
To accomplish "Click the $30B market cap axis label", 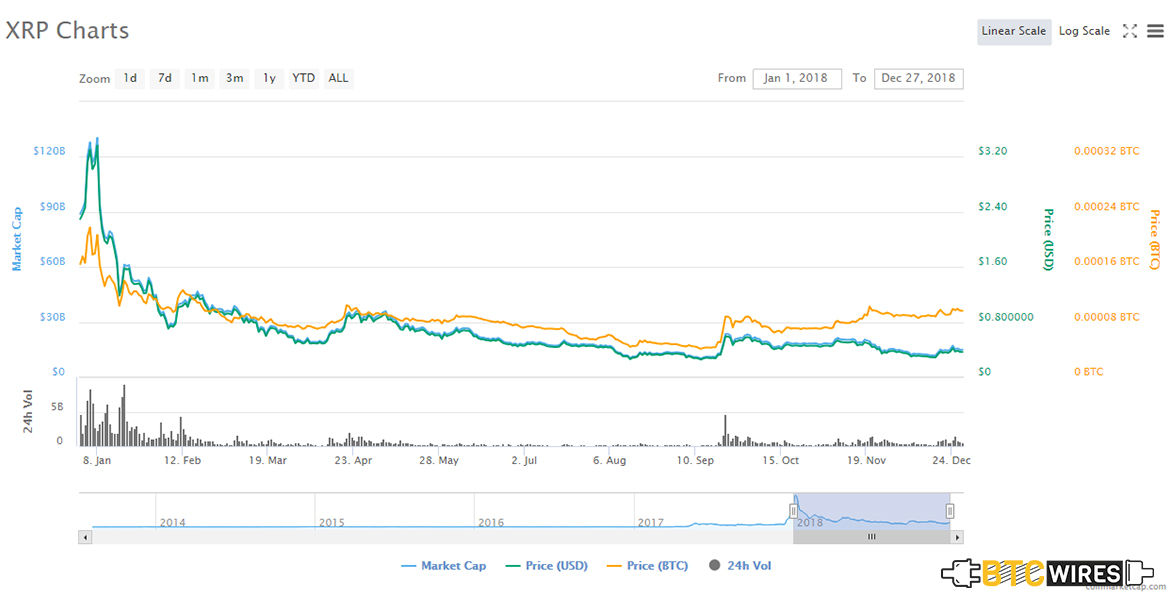I will pos(52,317).
